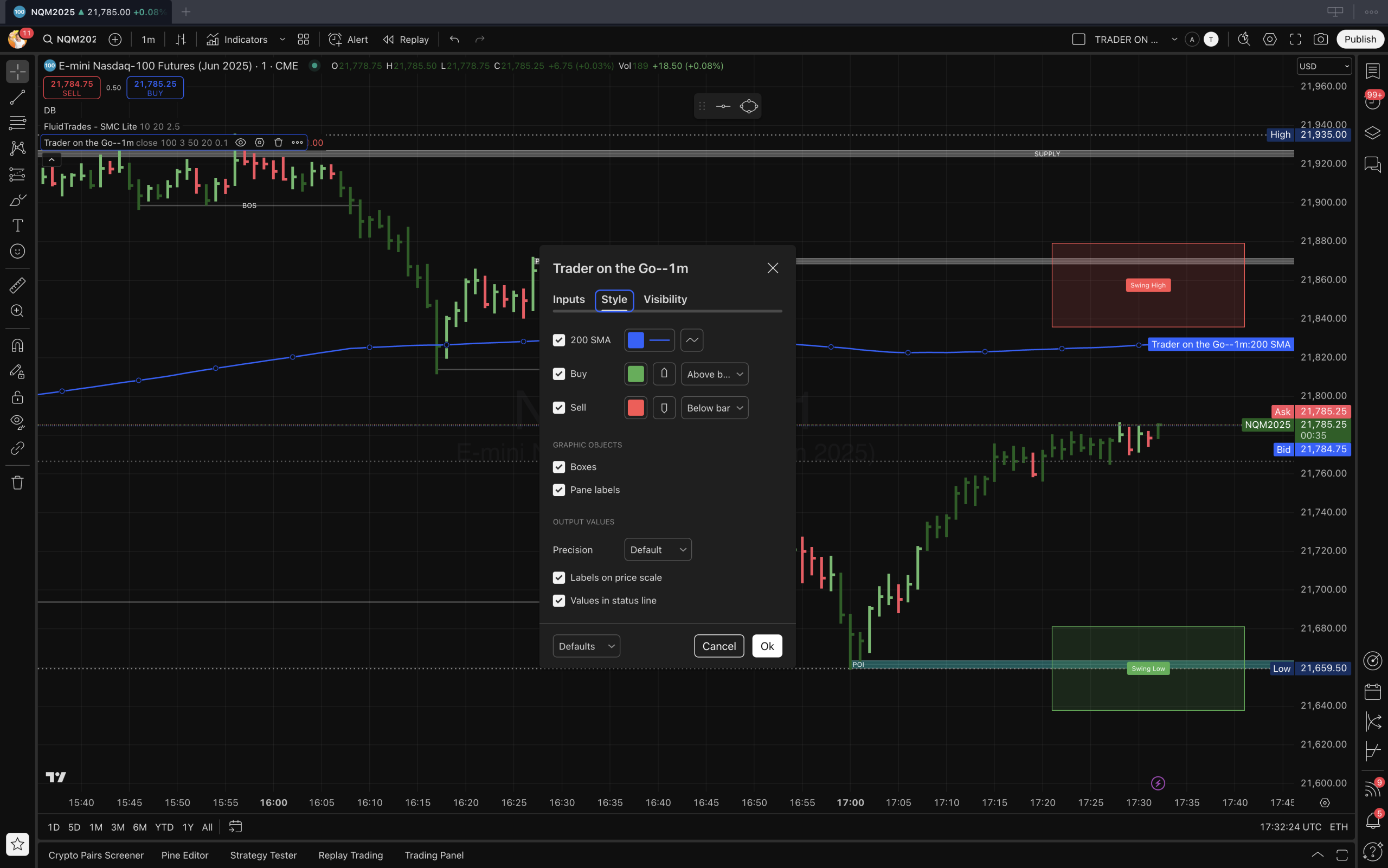Toggle magnet mode in left toolbar
1388x868 pixels.
coord(18,345)
